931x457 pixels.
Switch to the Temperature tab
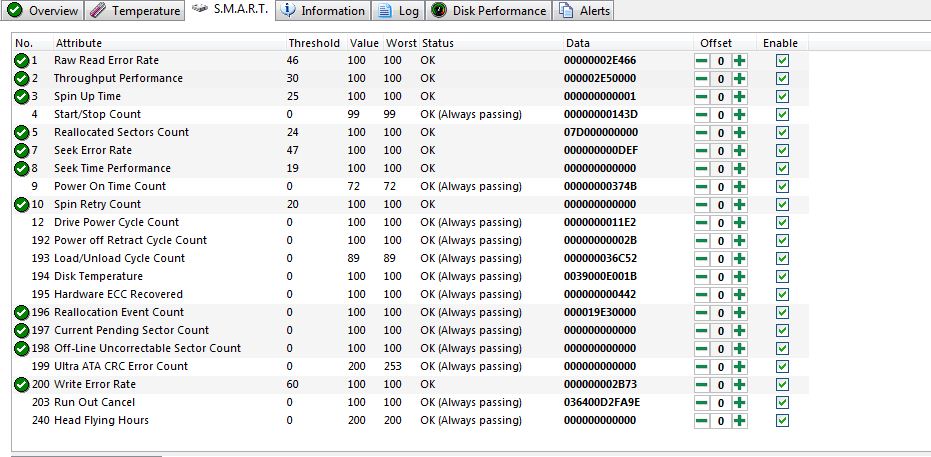point(136,11)
